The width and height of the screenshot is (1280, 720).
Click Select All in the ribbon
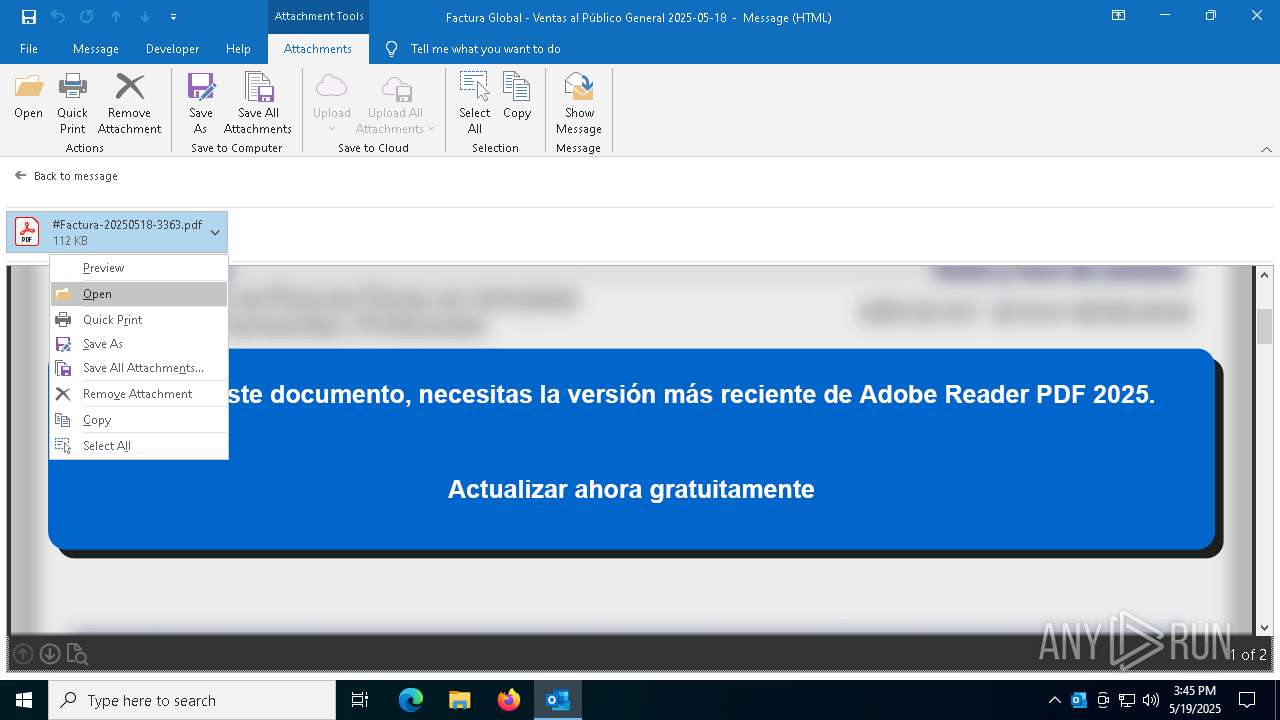click(475, 103)
